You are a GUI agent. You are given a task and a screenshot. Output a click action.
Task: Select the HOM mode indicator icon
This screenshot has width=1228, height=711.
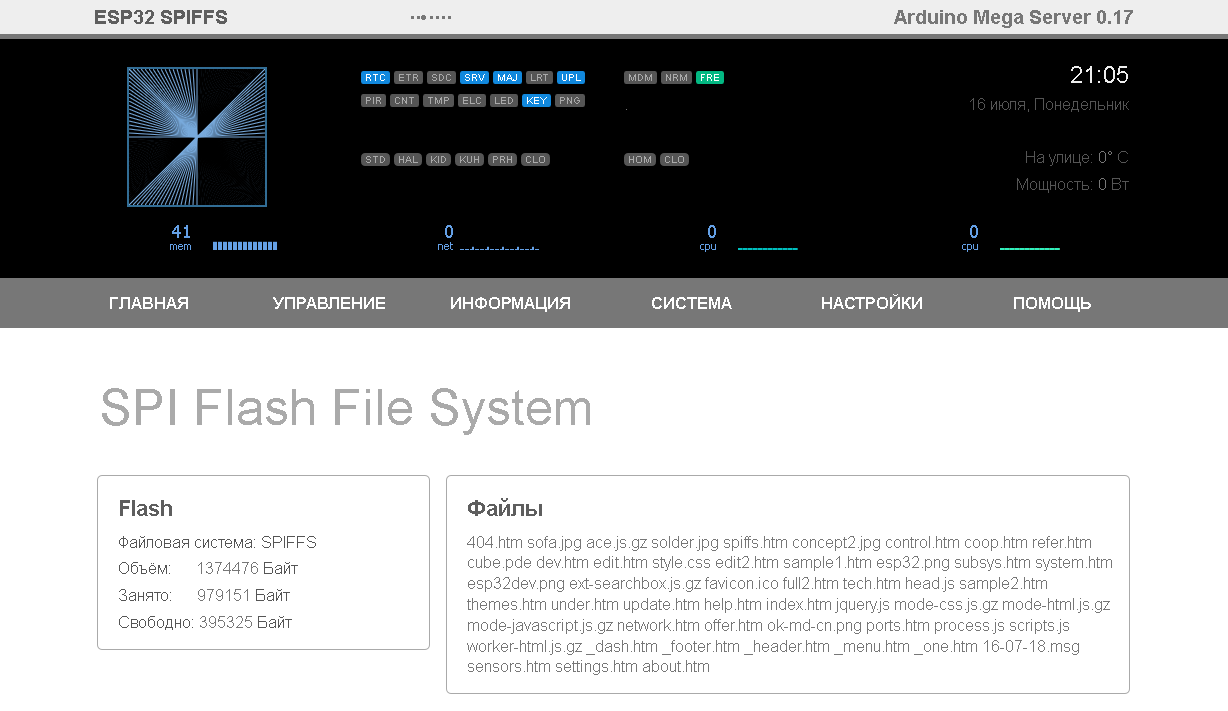click(640, 159)
